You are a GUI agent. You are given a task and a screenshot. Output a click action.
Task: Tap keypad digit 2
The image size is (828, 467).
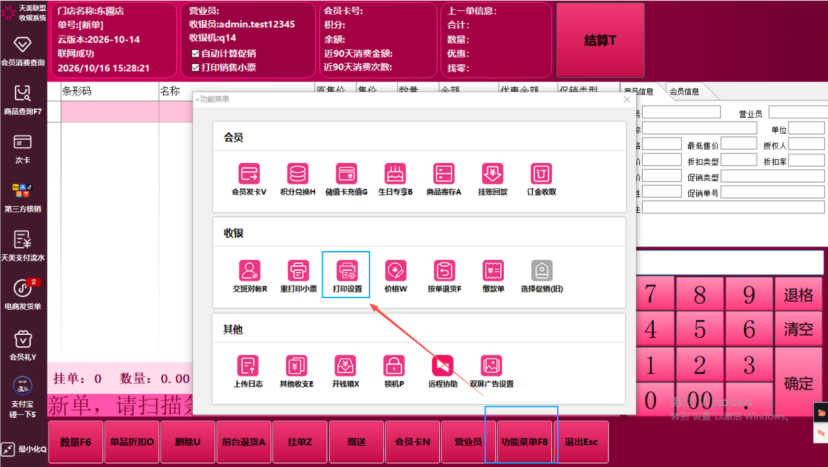(700, 365)
